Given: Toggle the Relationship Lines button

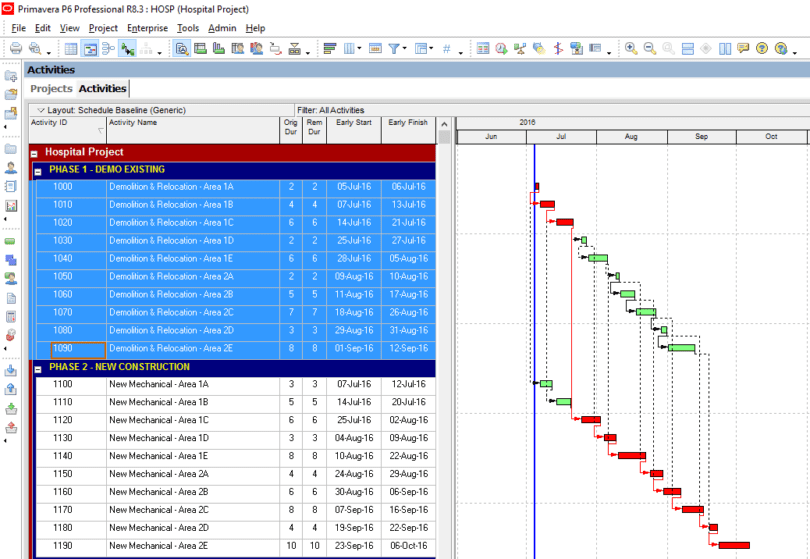Looking at the screenshot, I should pos(128,48).
